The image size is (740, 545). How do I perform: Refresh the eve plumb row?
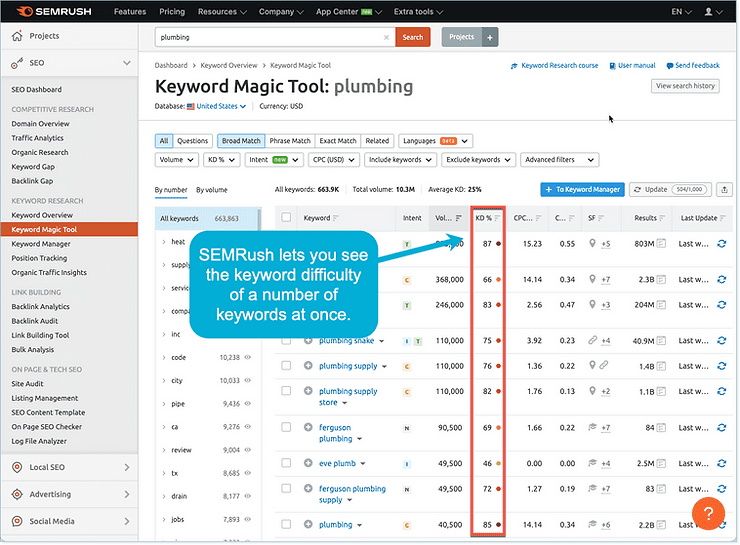click(x=722, y=464)
